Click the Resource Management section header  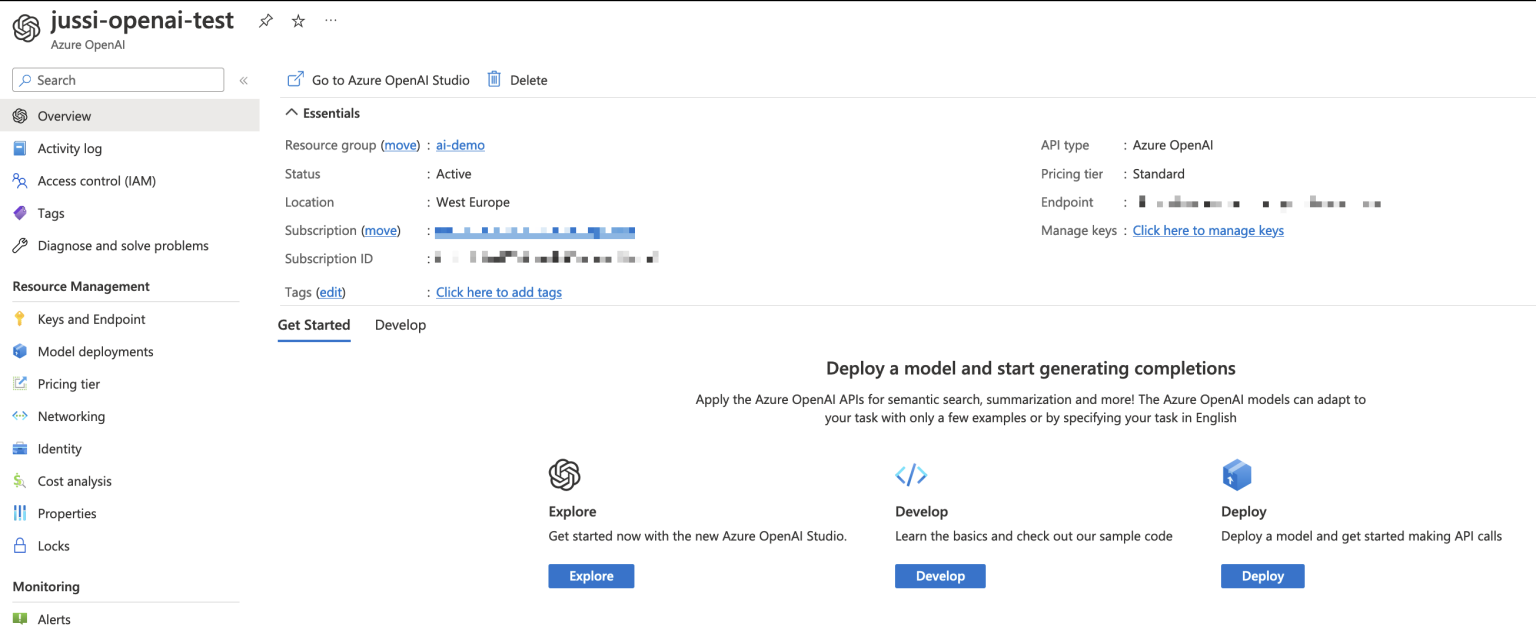click(81, 286)
